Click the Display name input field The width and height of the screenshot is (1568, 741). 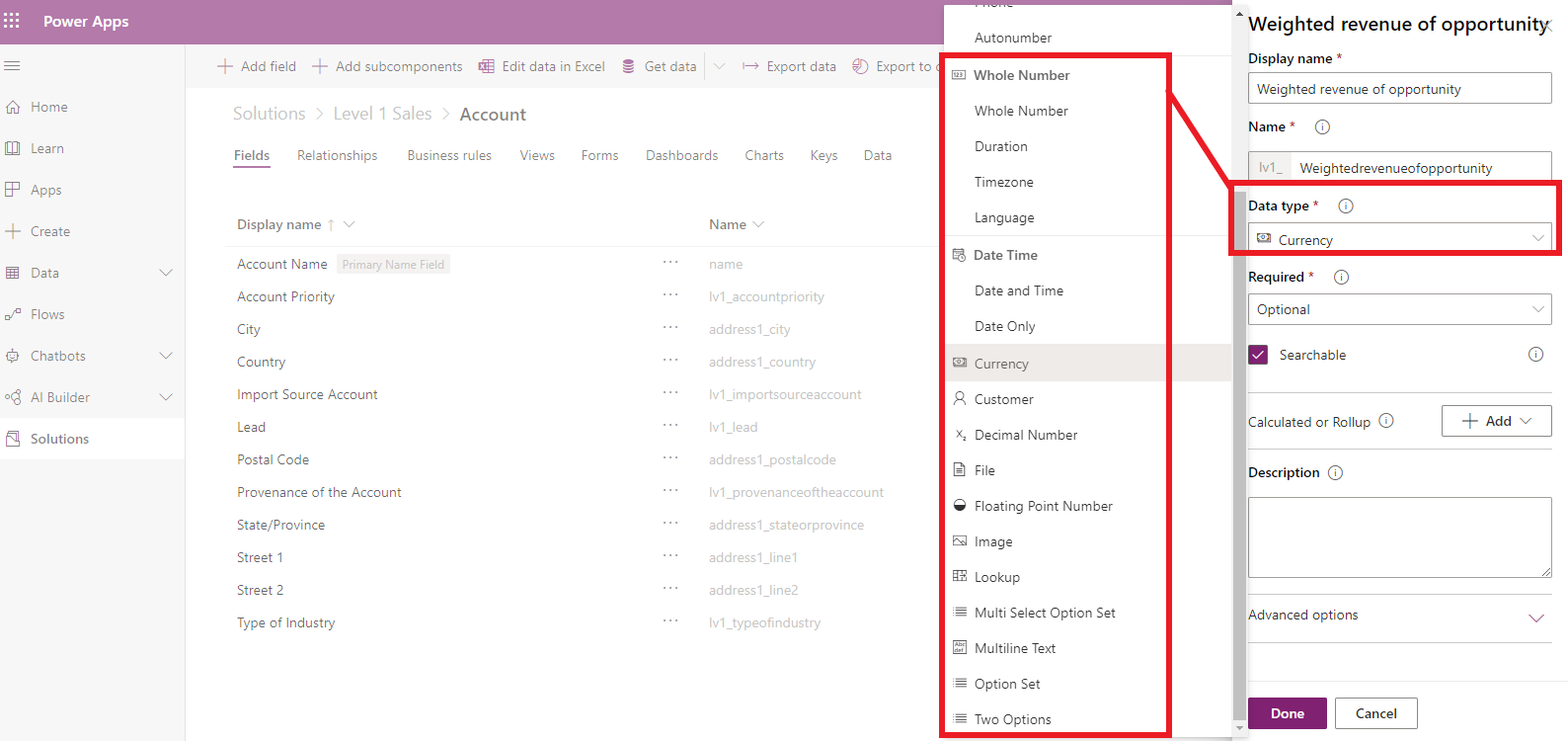point(1400,88)
